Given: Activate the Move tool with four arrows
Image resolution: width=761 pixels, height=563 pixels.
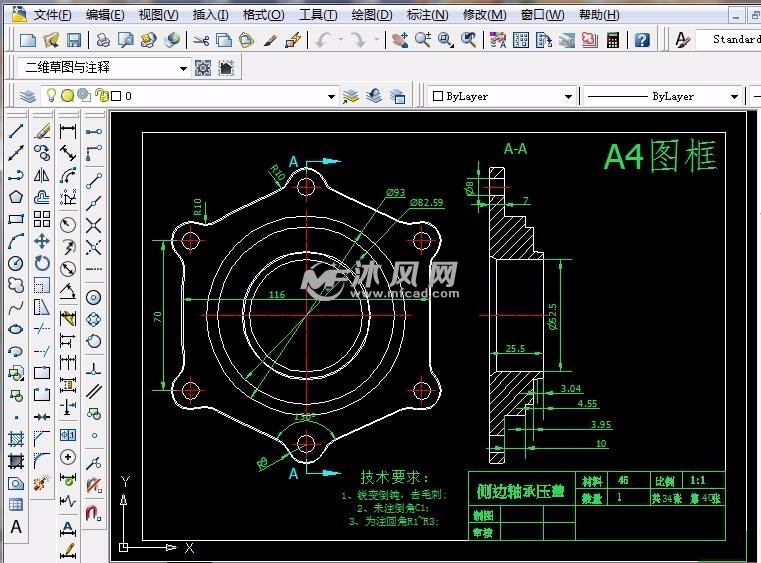Looking at the screenshot, I should point(42,241).
